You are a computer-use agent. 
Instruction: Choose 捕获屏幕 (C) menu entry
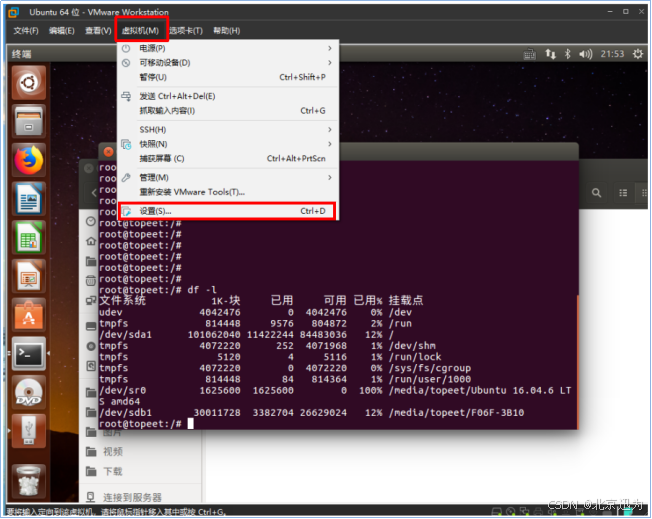tap(228, 158)
